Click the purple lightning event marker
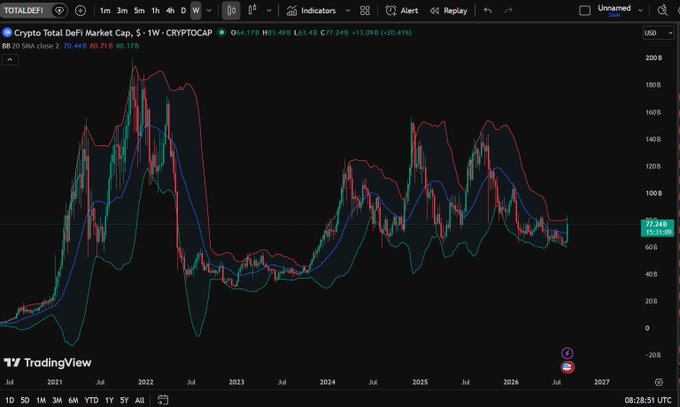 [567, 353]
